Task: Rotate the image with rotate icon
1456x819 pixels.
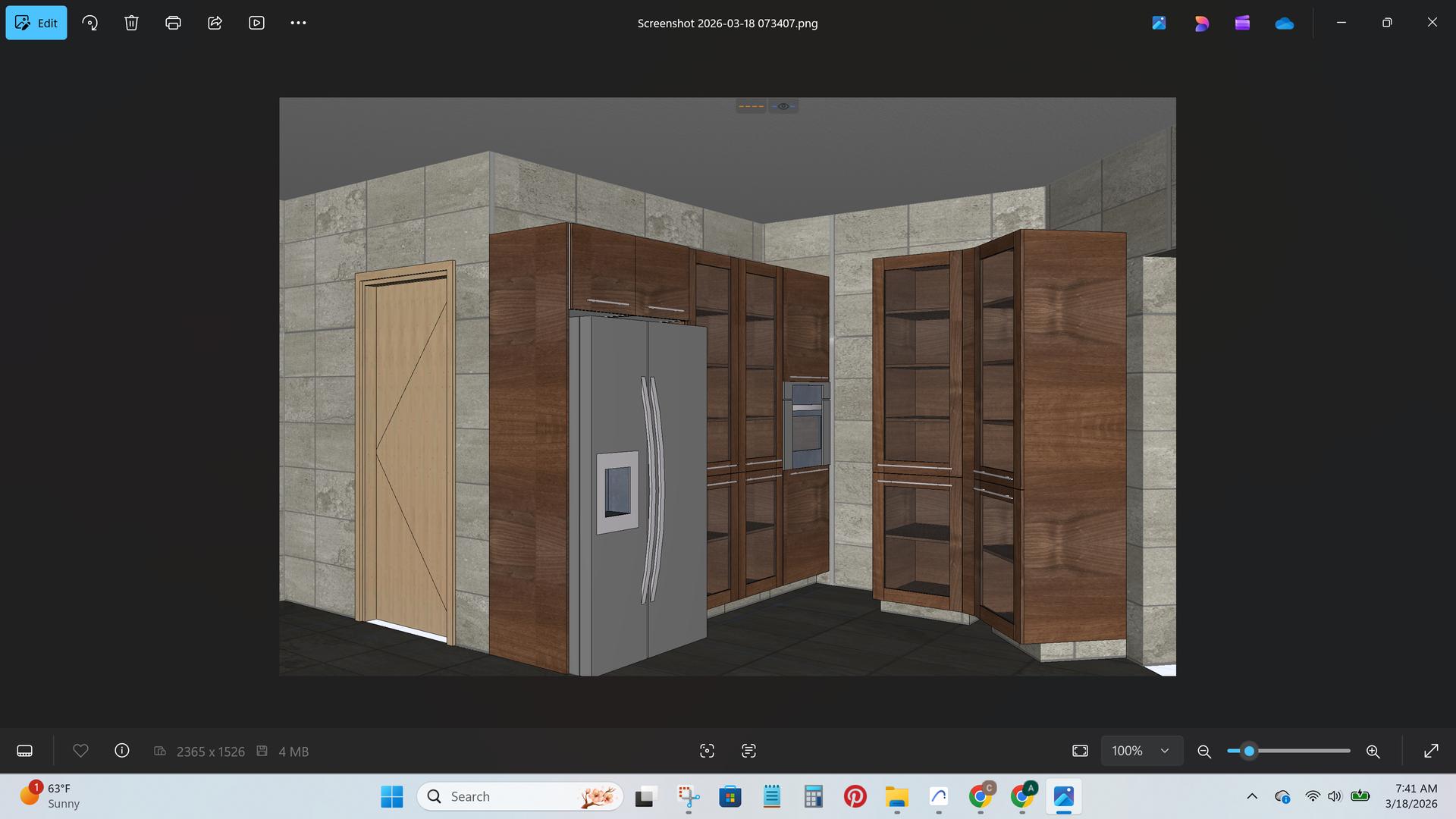Action: 90,23
